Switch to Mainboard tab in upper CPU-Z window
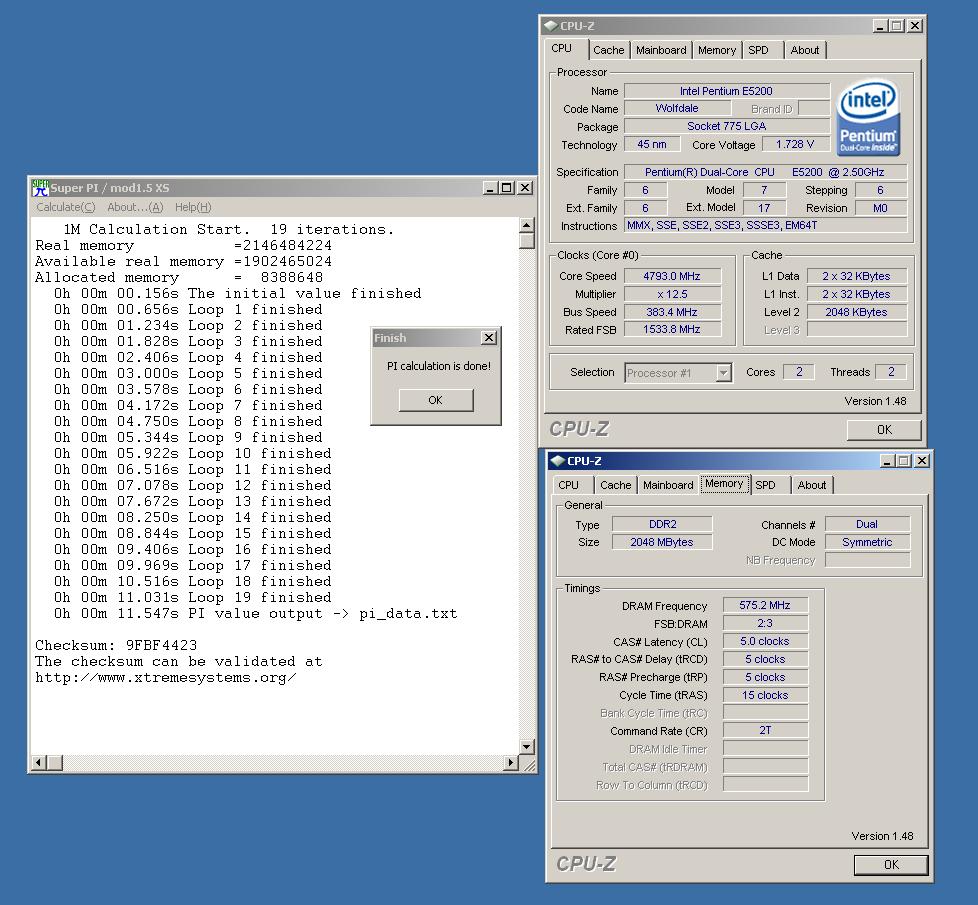 [661, 50]
